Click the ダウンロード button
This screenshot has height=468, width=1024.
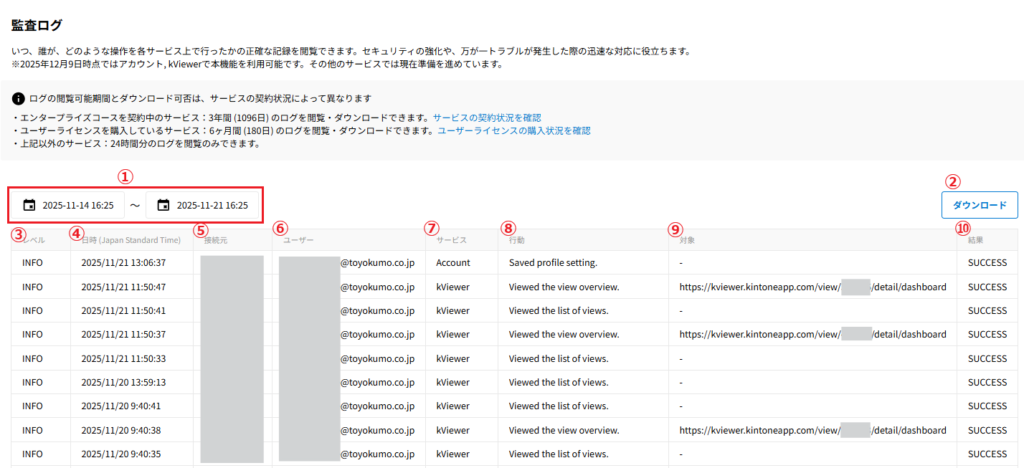(979, 205)
